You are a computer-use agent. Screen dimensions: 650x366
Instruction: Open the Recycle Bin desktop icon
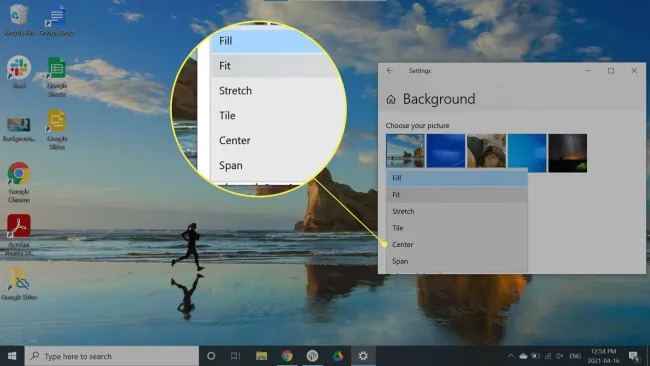tap(18, 19)
